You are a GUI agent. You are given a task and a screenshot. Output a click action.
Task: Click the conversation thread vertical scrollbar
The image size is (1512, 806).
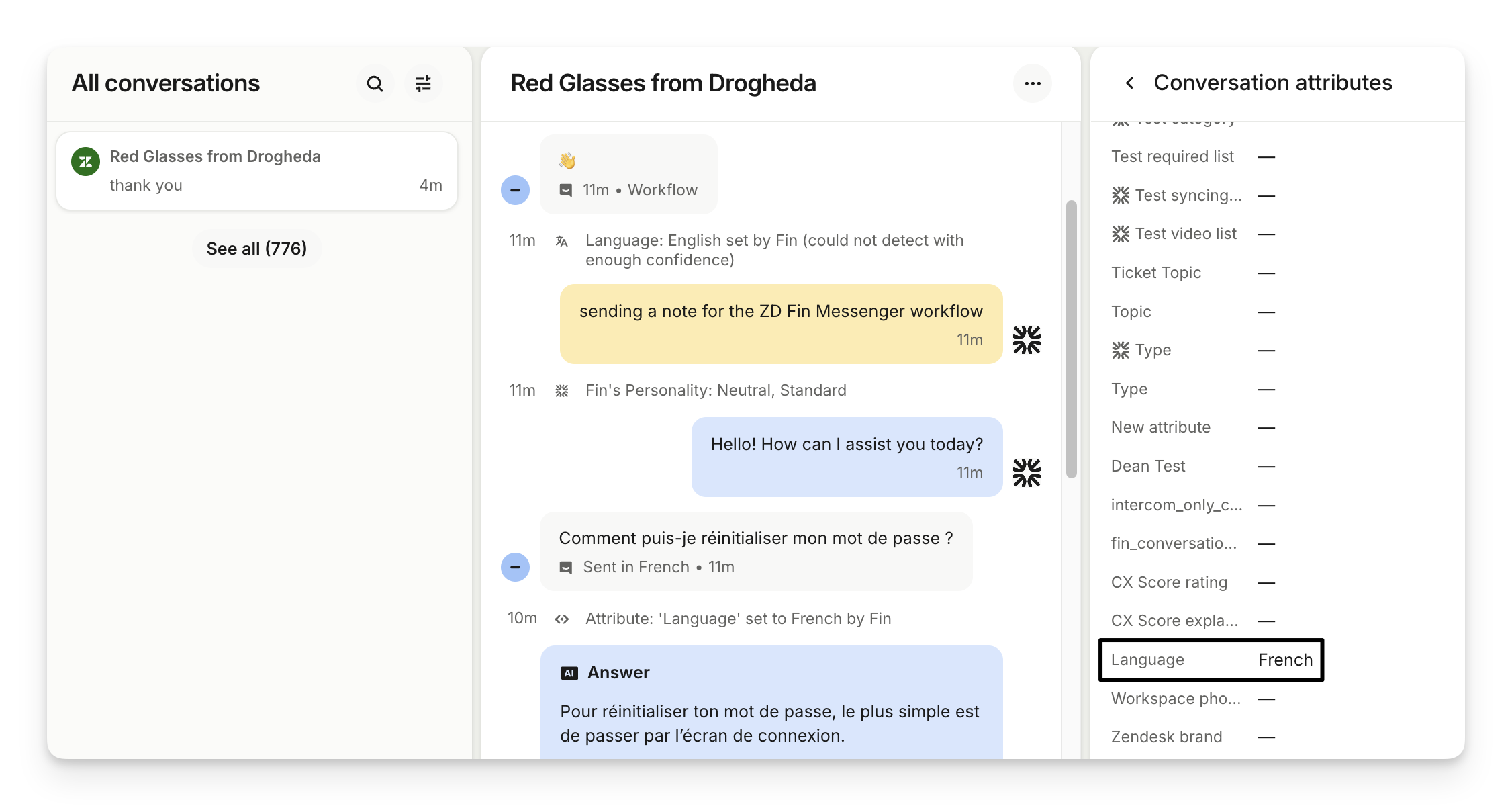pyautogui.click(x=1071, y=339)
